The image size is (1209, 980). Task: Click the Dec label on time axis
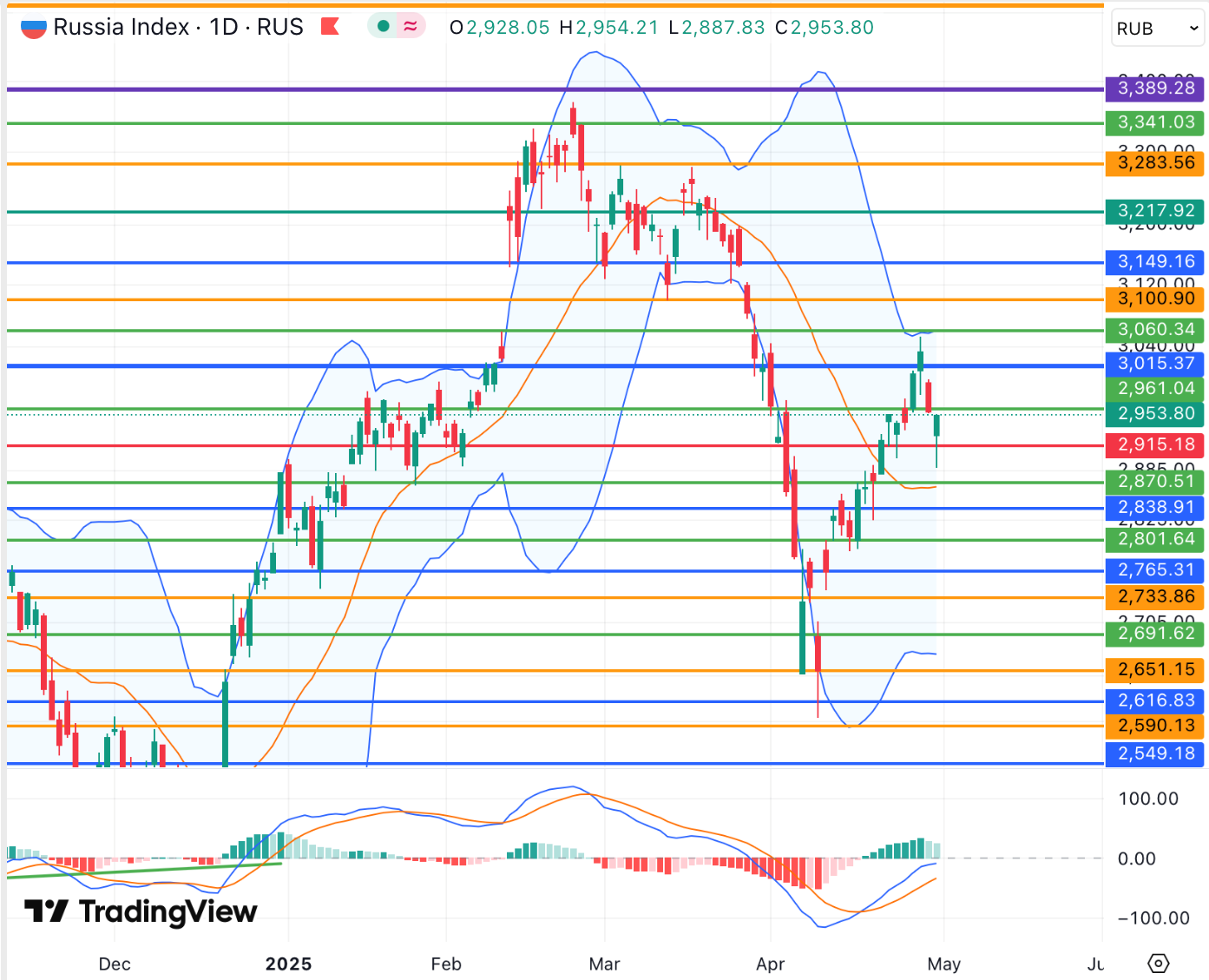click(115, 964)
